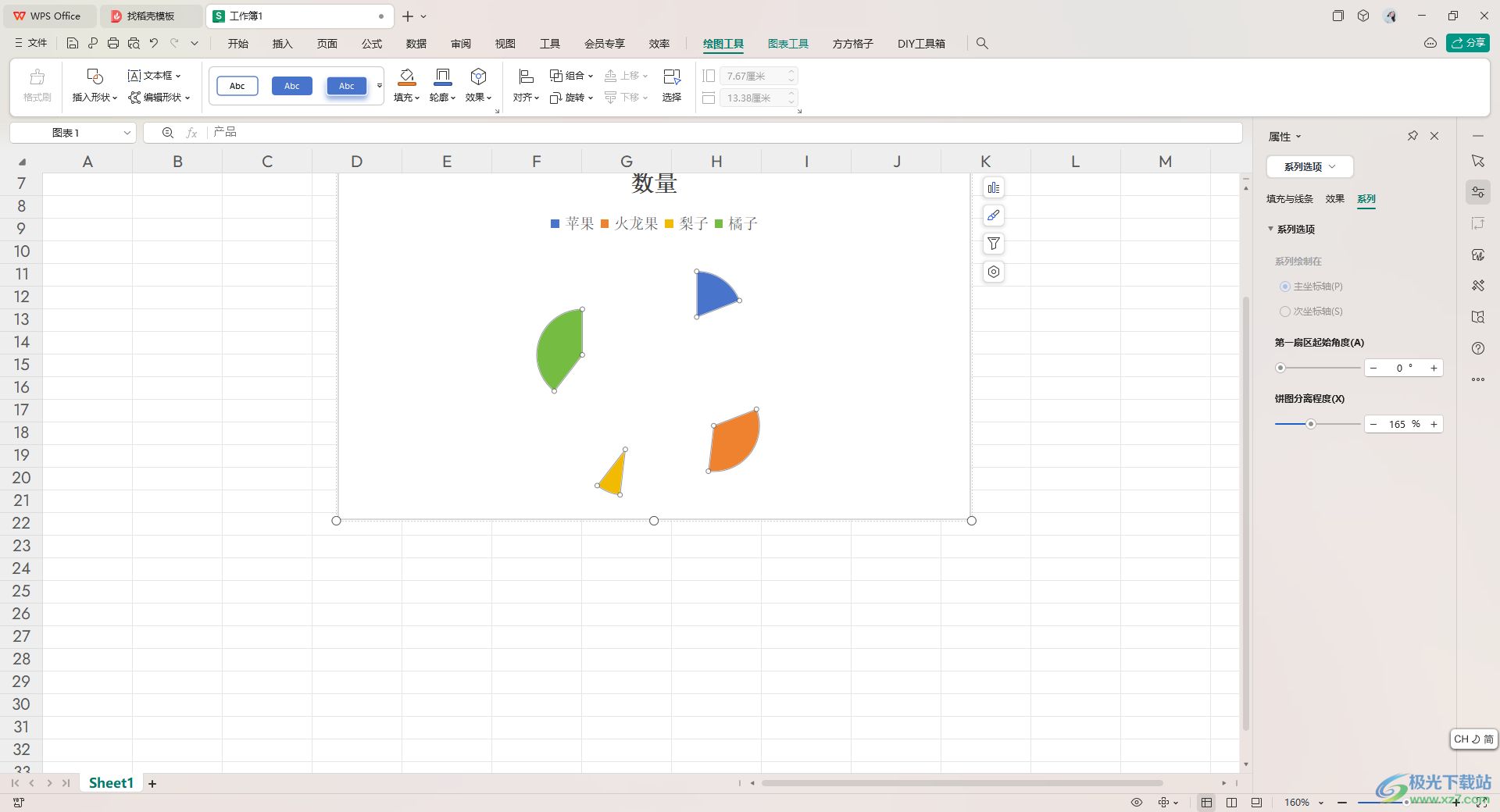The height and width of the screenshot is (812, 1500).
Task: Click the properties sliders icon in sidebar
Action: pyautogui.click(x=1478, y=192)
